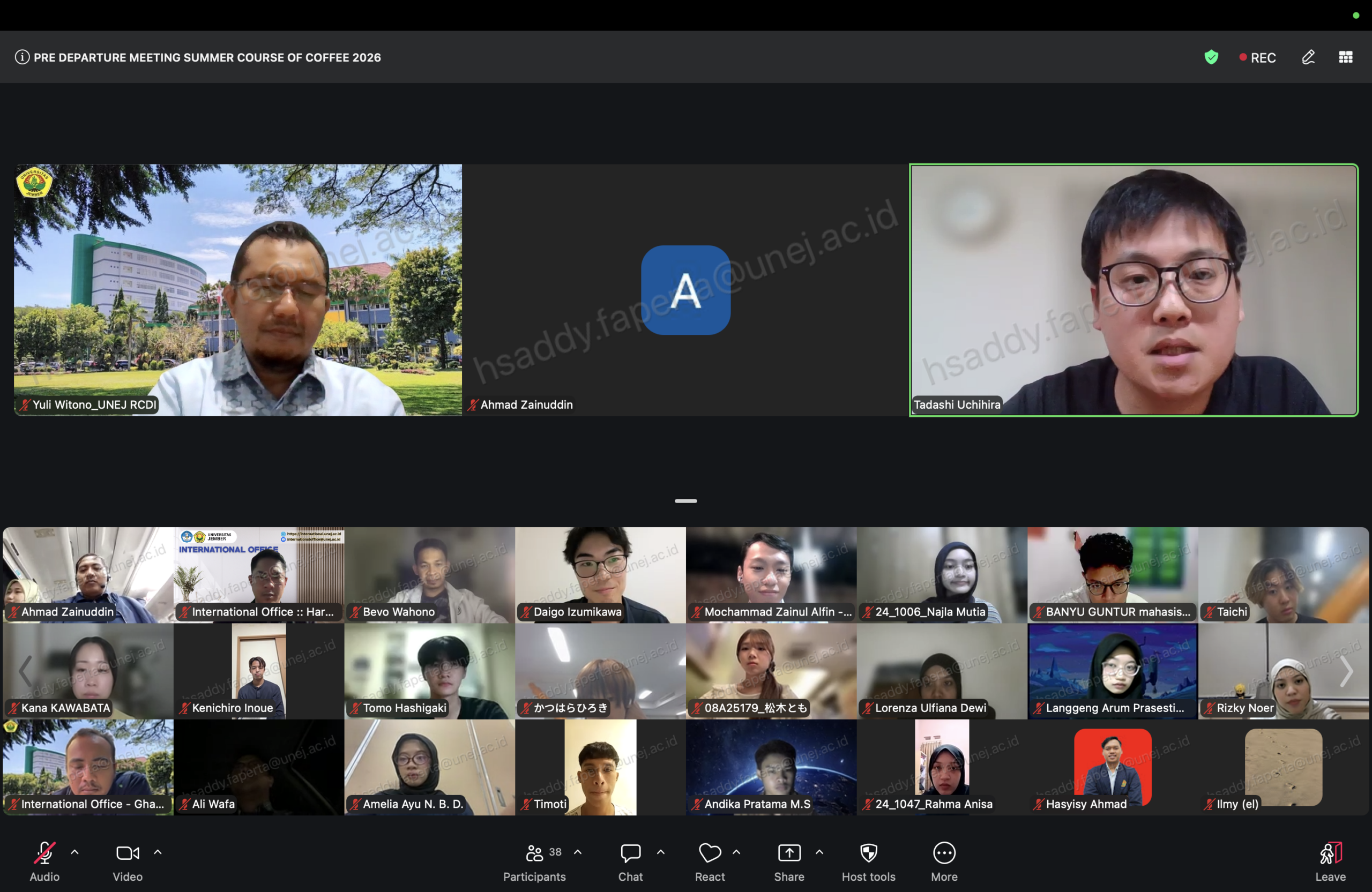
Task: Go to next page of participants
Action: coord(1347,671)
